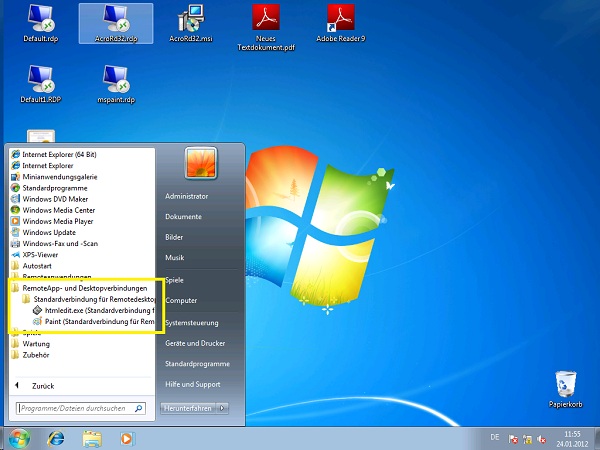Screen dimensions: 600x450
Task: Click the Paint RemoteApp icon
Action: (38, 321)
